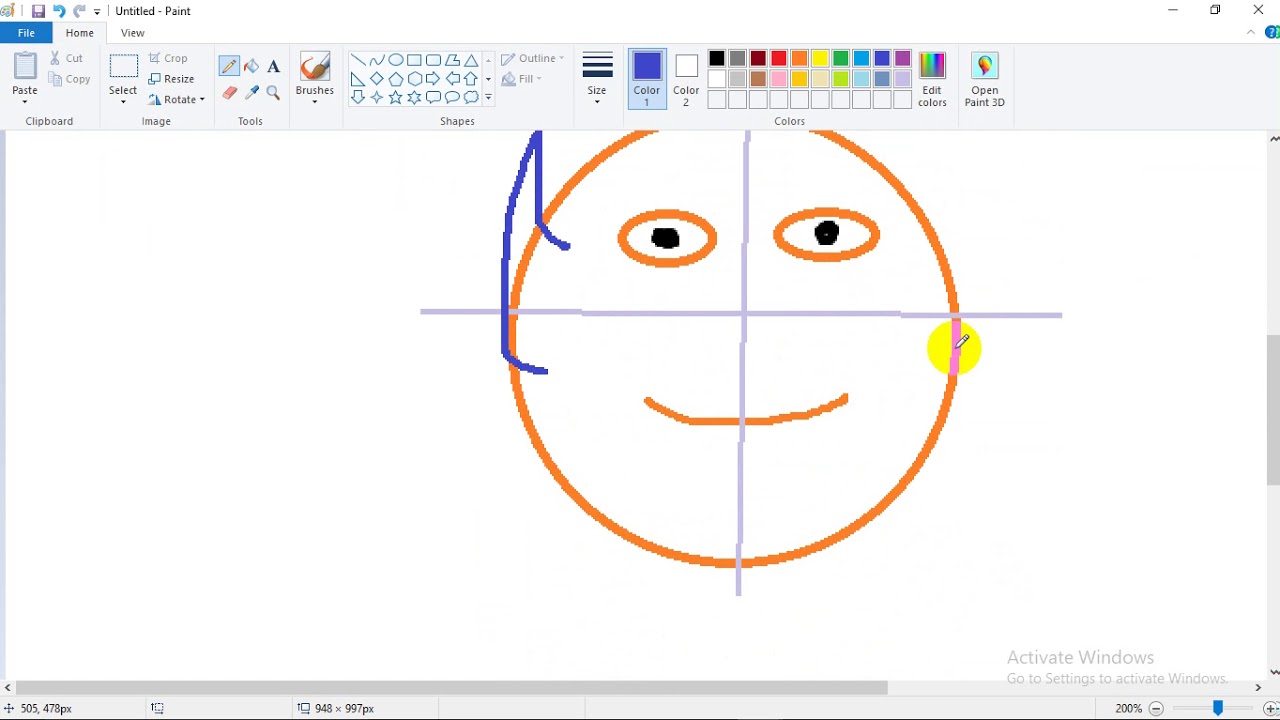Select the Pencil tool
Image resolution: width=1280 pixels, height=720 pixels.
click(229, 67)
